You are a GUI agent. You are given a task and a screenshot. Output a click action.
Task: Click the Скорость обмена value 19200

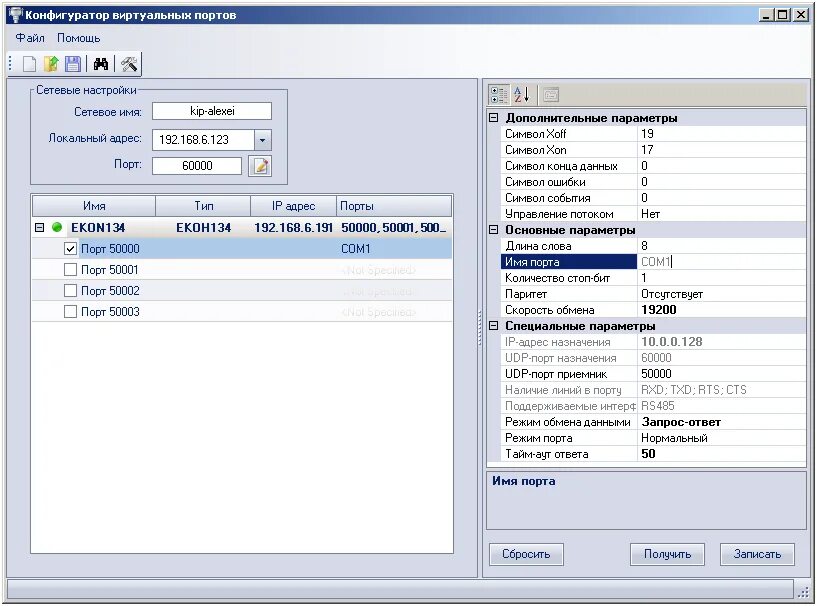(x=722, y=310)
